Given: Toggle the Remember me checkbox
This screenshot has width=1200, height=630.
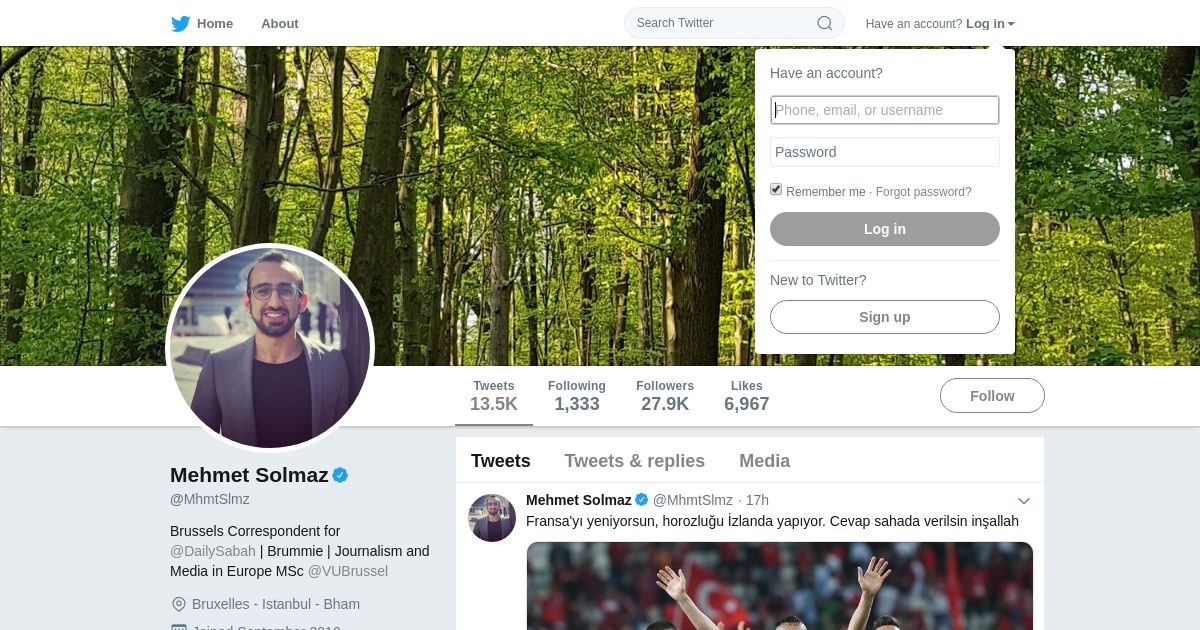Looking at the screenshot, I should tap(776, 189).
